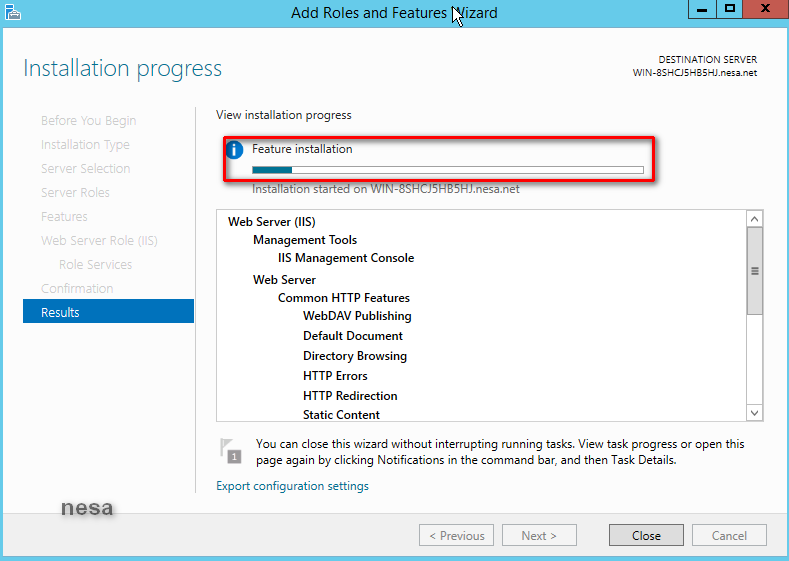This screenshot has height=561, width=789.
Task: Click Static Content in the list
Action: pyautogui.click(x=341, y=415)
